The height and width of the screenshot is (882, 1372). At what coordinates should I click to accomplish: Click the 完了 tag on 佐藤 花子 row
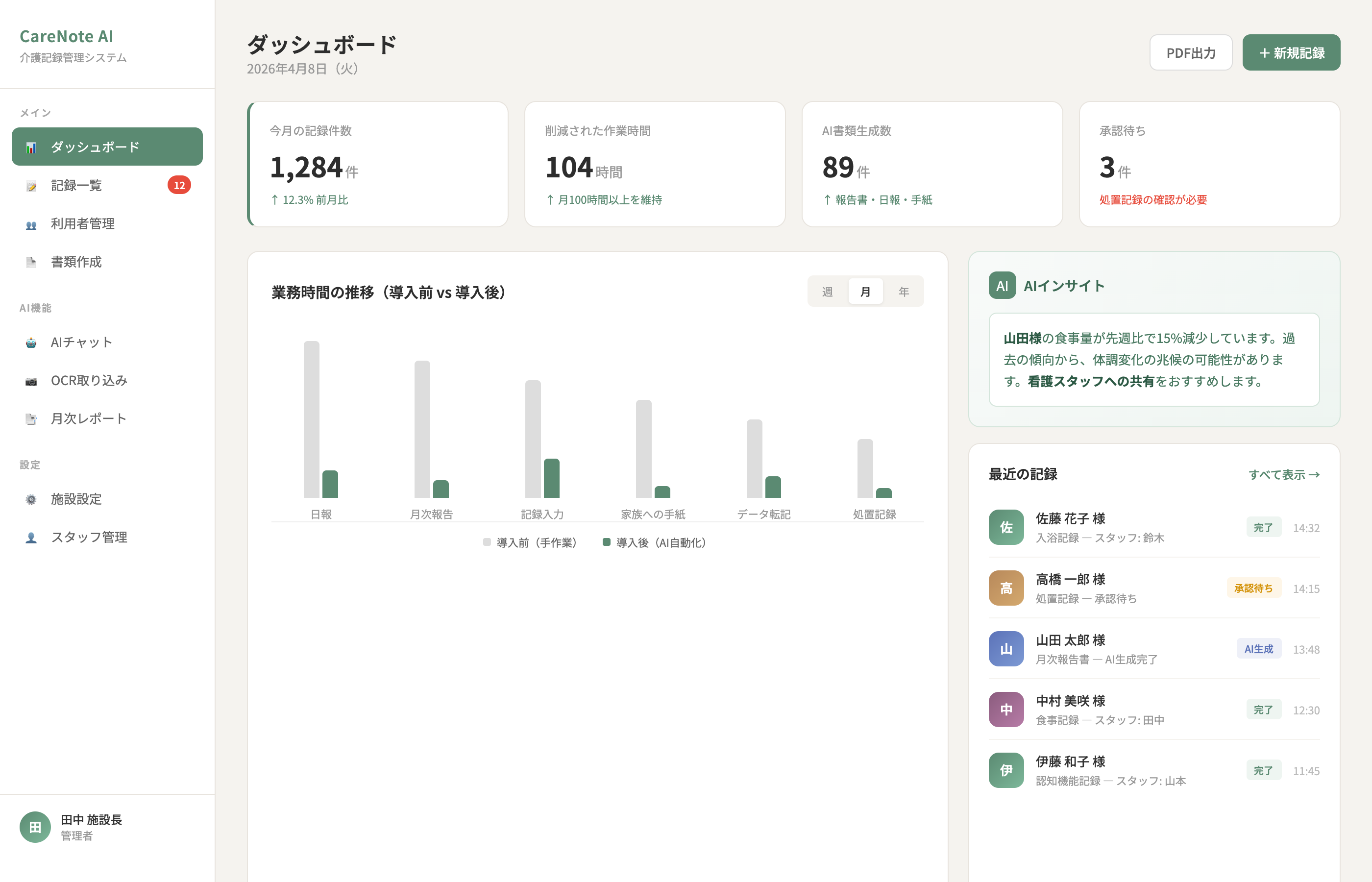tap(1263, 527)
